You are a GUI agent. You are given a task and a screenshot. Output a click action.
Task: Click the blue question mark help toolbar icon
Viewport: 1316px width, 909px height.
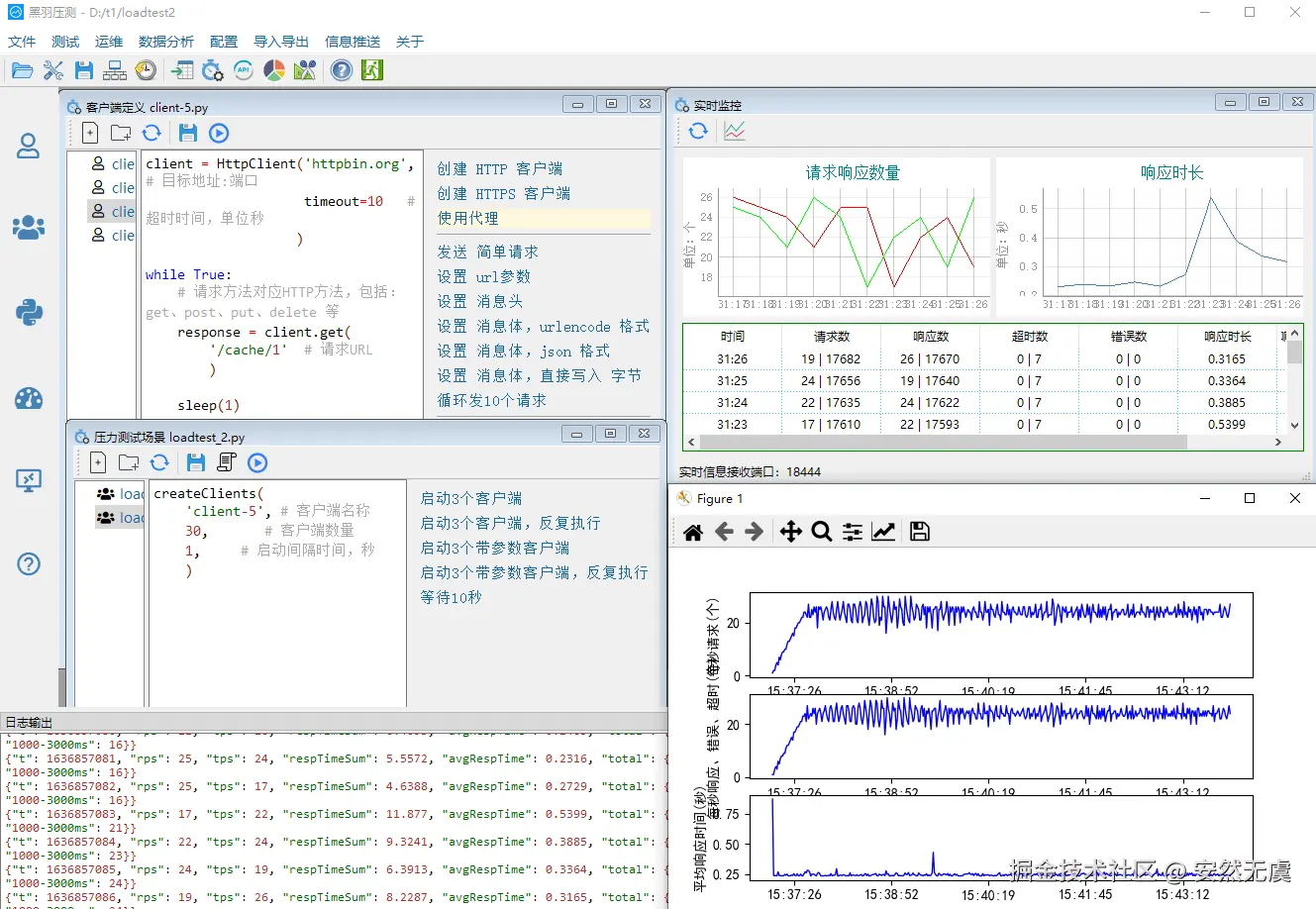tap(342, 70)
